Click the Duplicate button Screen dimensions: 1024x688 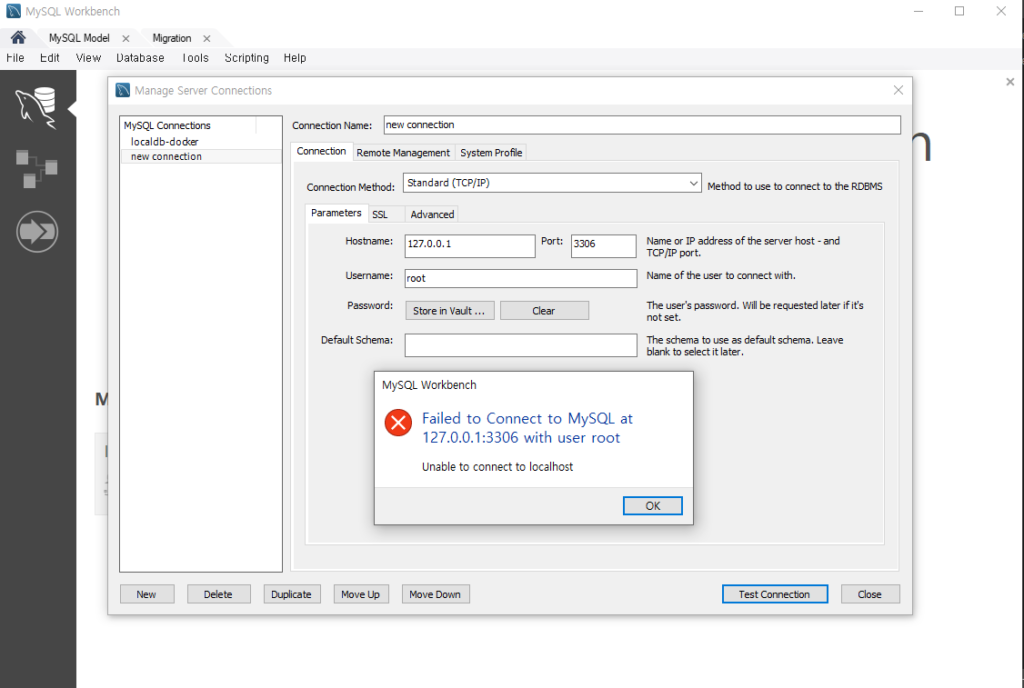coord(292,594)
